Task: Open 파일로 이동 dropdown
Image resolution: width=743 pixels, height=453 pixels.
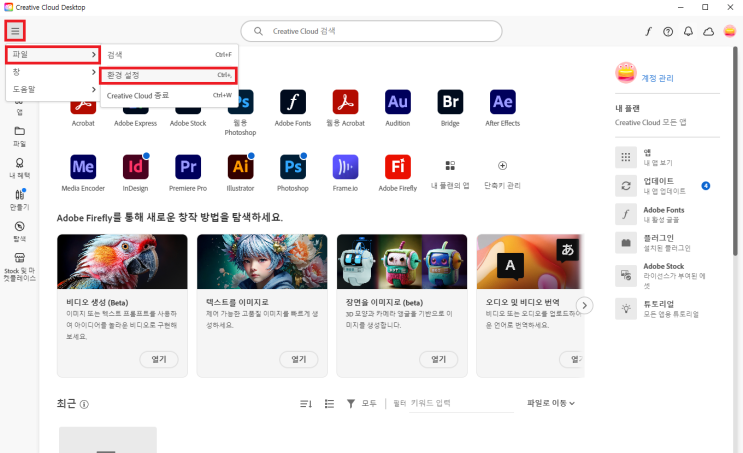Action: [551, 403]
